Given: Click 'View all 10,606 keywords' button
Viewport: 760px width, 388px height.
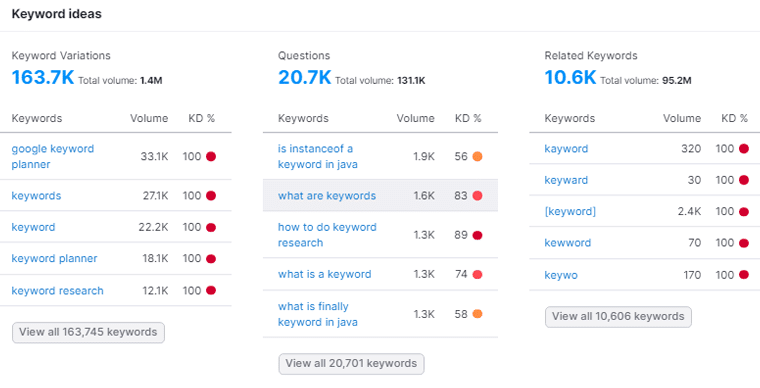Looking at the screenshot, I should point(618,317).
